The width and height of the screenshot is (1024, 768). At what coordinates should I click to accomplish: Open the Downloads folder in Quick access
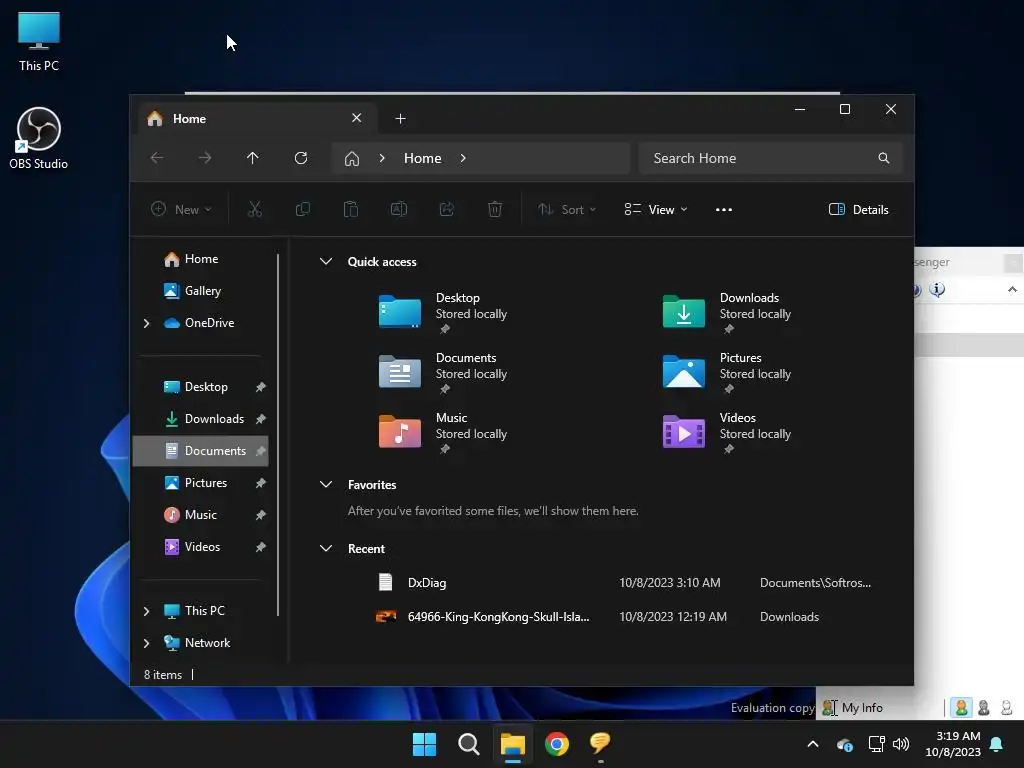pos(728,313)
